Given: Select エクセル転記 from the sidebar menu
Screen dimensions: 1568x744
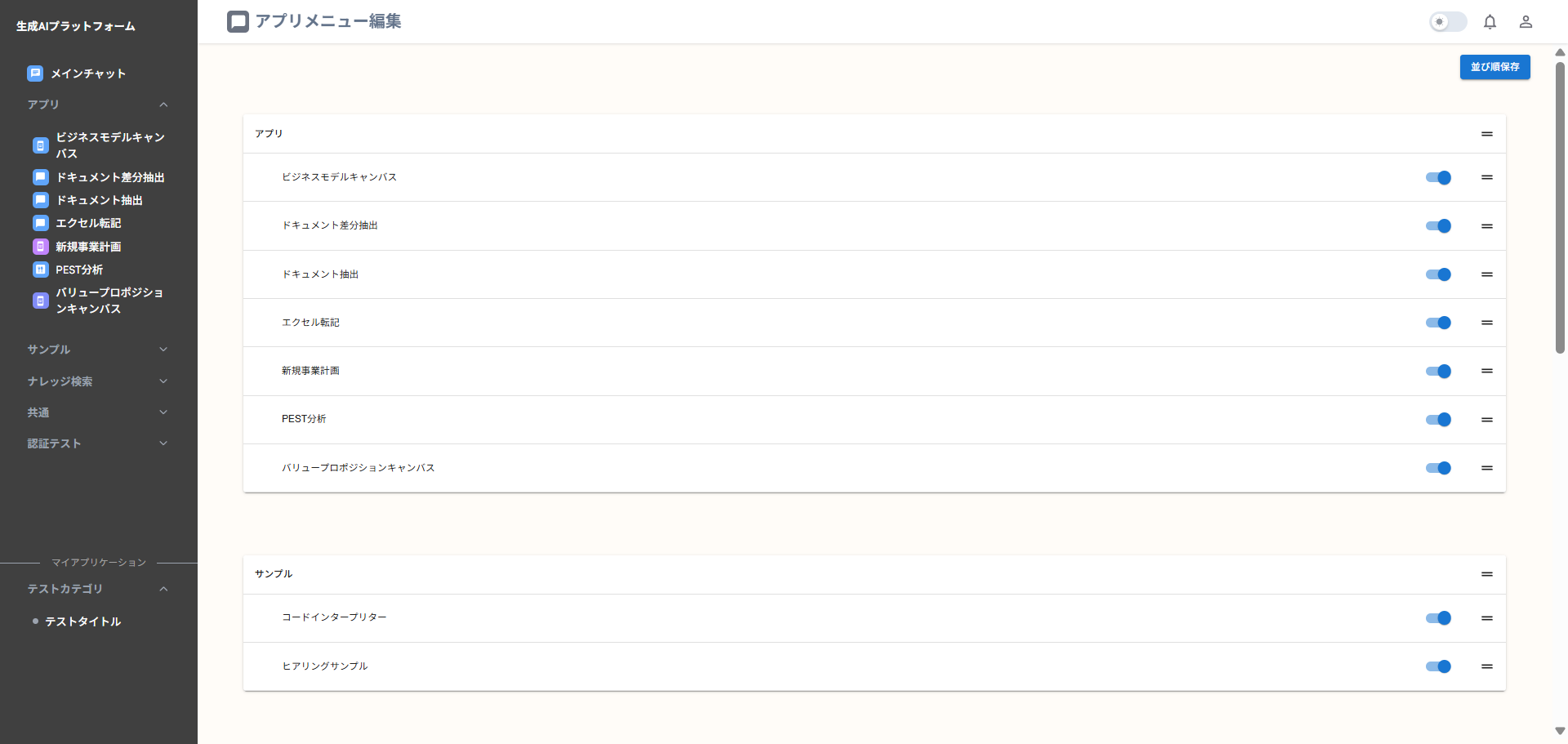Looking at the screenshot, I should (x=88, y=223).
